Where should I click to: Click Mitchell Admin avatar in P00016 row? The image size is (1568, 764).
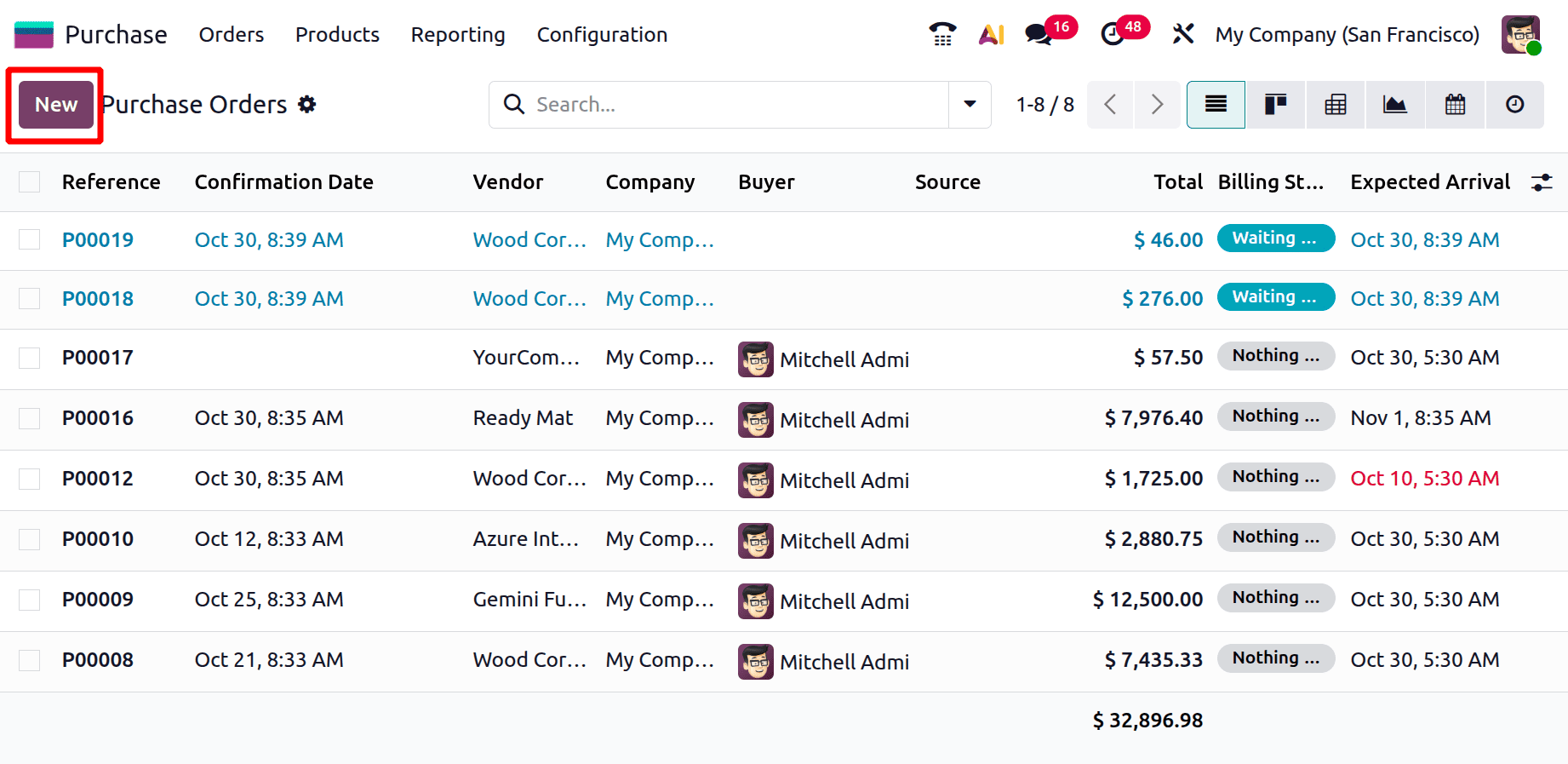(756, 420)
